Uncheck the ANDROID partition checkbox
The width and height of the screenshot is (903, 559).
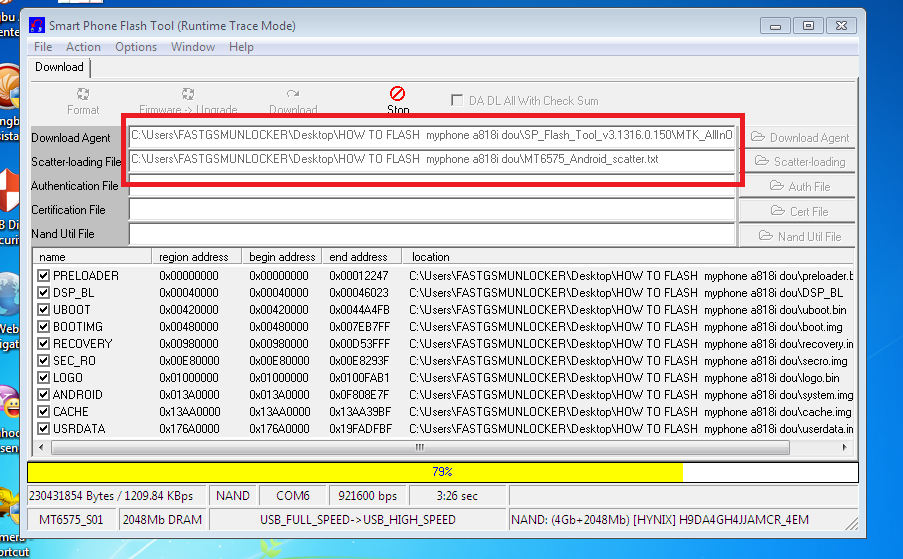pos(43,395)
